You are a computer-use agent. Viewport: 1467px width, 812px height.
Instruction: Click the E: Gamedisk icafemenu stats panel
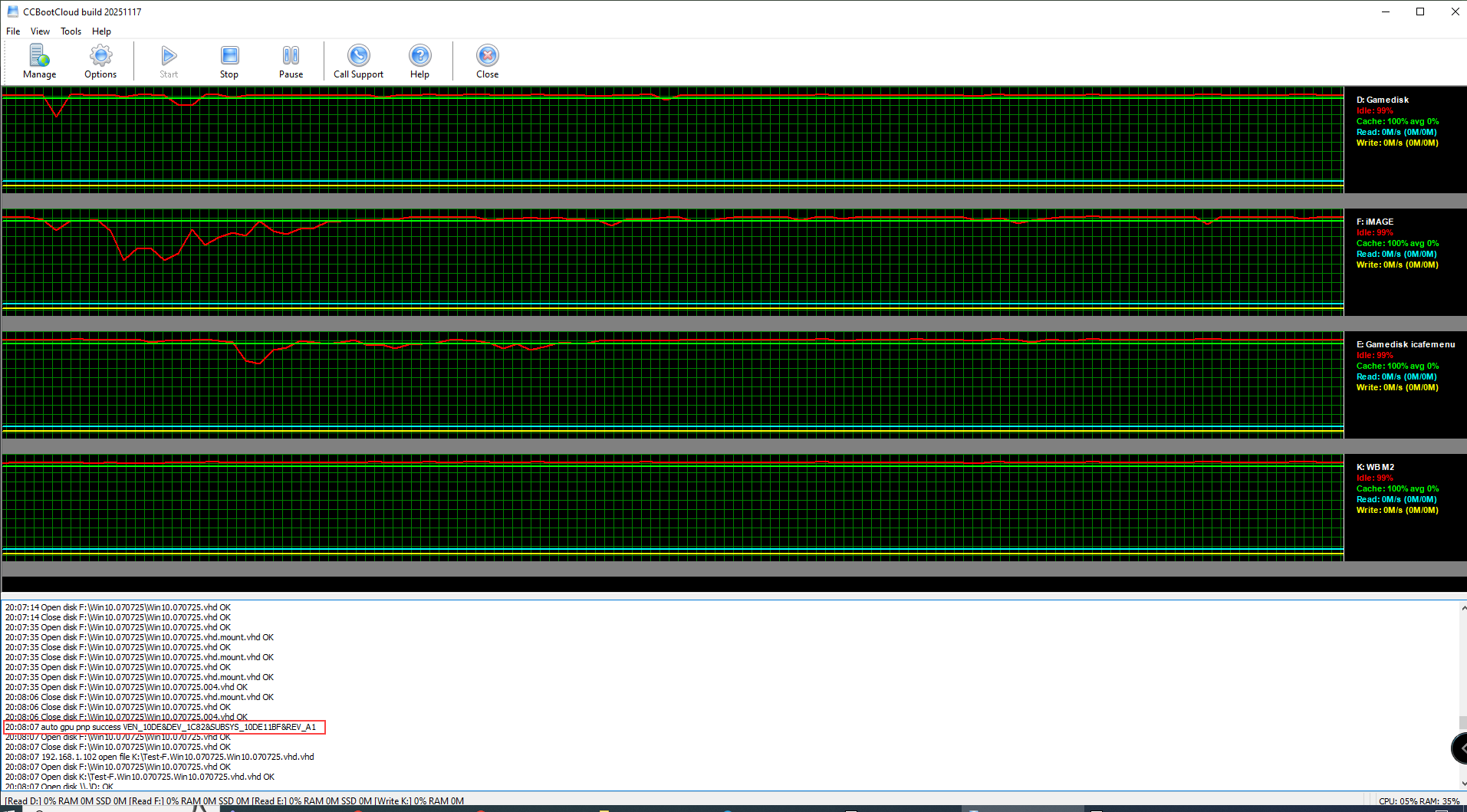1403,366
